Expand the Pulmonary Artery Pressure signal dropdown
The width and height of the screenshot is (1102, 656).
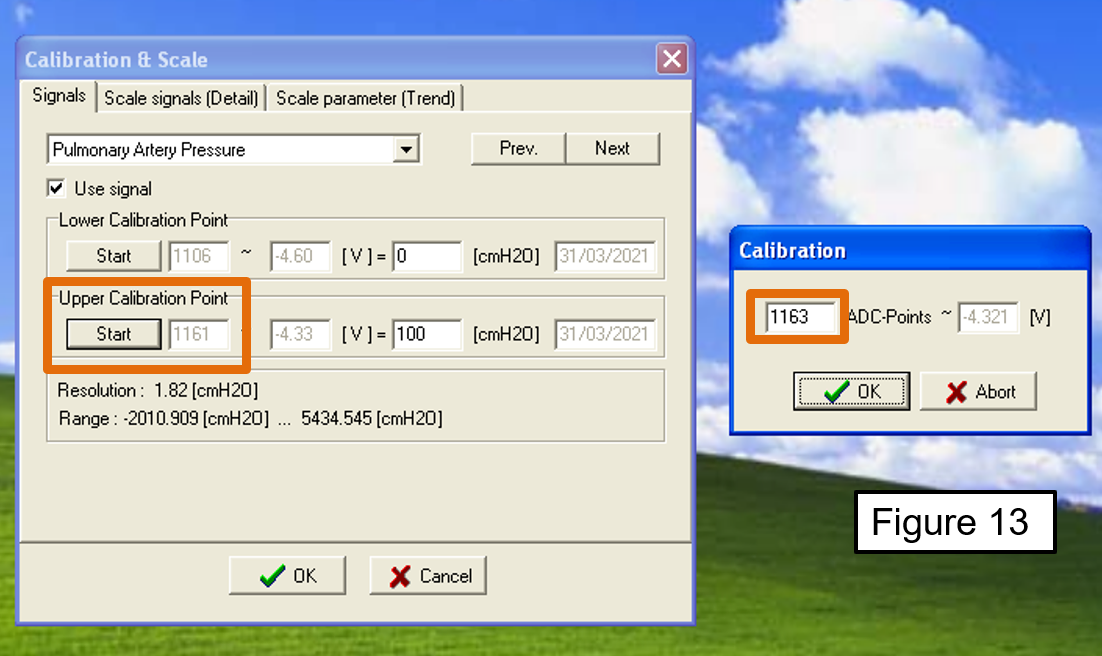[406, 149]
